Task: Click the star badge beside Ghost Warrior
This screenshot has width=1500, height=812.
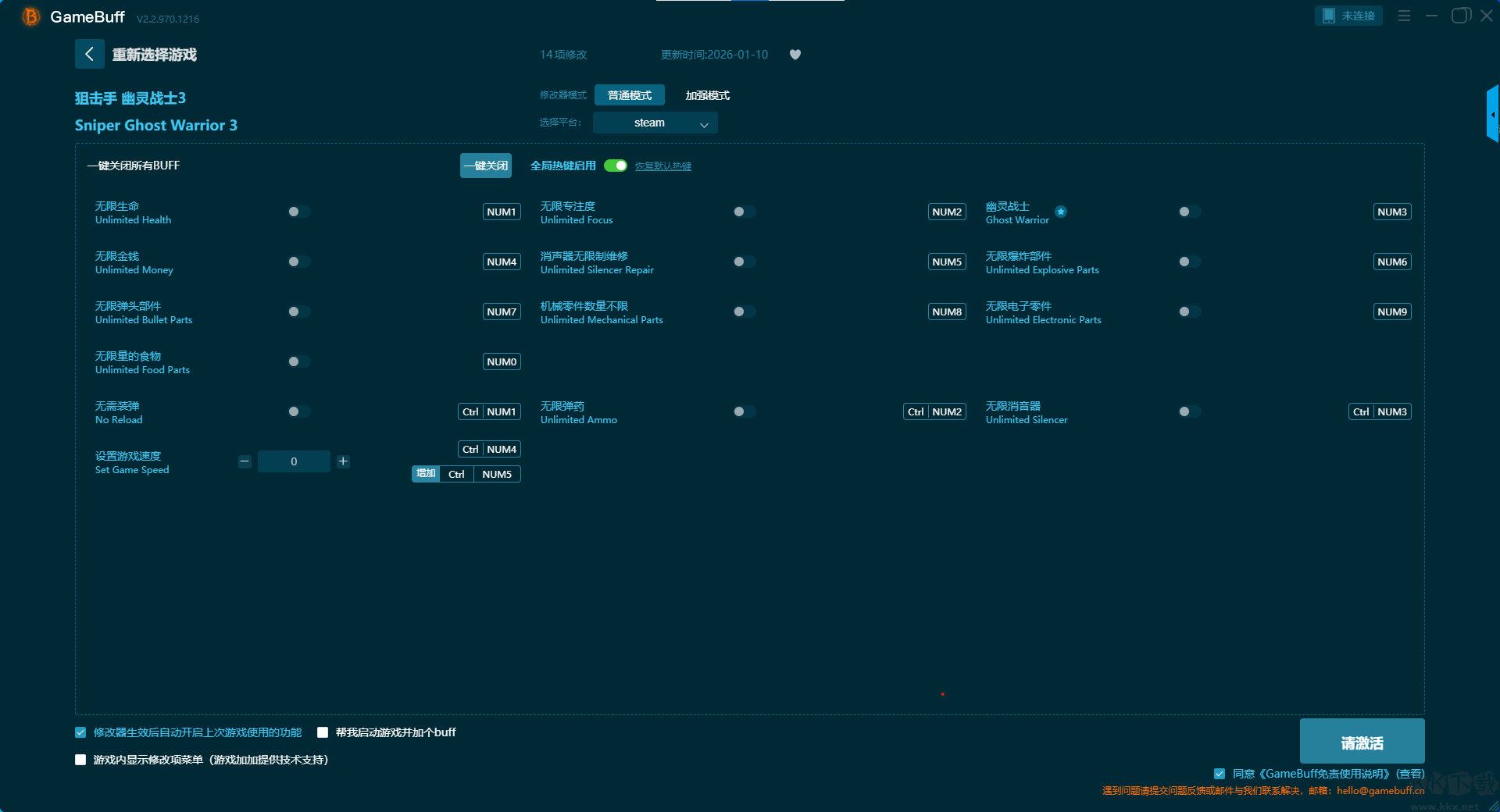Action: (1060, 212)
